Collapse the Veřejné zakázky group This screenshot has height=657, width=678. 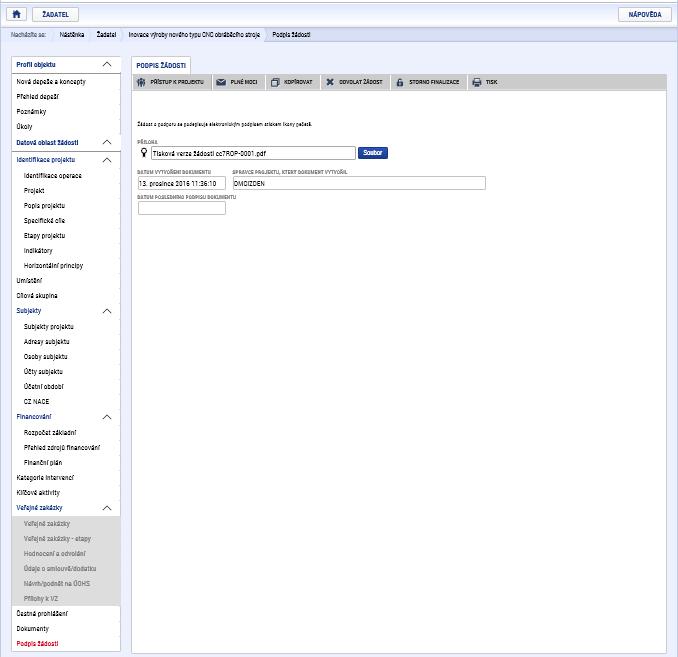click(x=107, y=508)
